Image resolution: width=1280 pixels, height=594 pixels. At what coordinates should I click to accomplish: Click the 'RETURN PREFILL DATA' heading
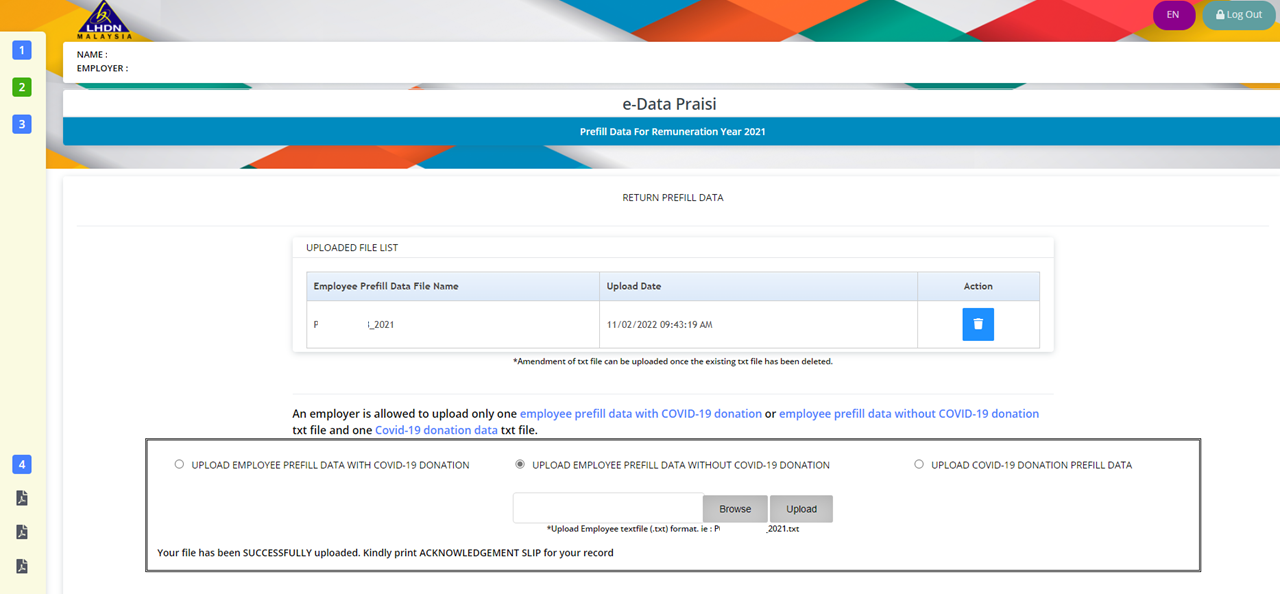tap(673, 198)
